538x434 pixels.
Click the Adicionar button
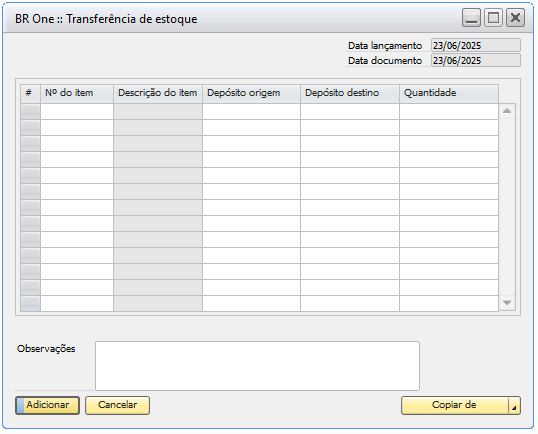(x=47, y=405)
